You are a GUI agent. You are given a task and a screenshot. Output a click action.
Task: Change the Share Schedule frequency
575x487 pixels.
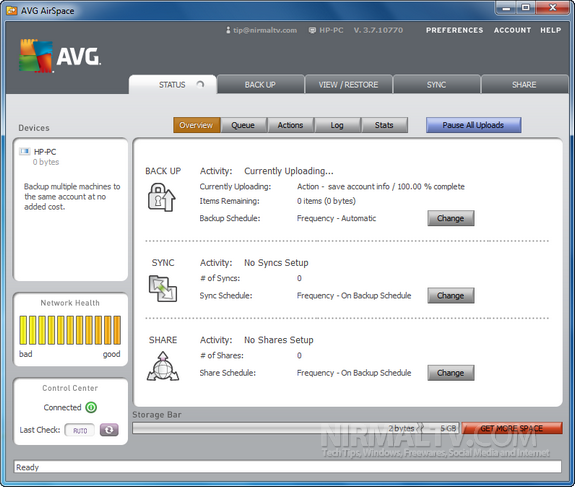pyautogui.click(x=451, y=373)
